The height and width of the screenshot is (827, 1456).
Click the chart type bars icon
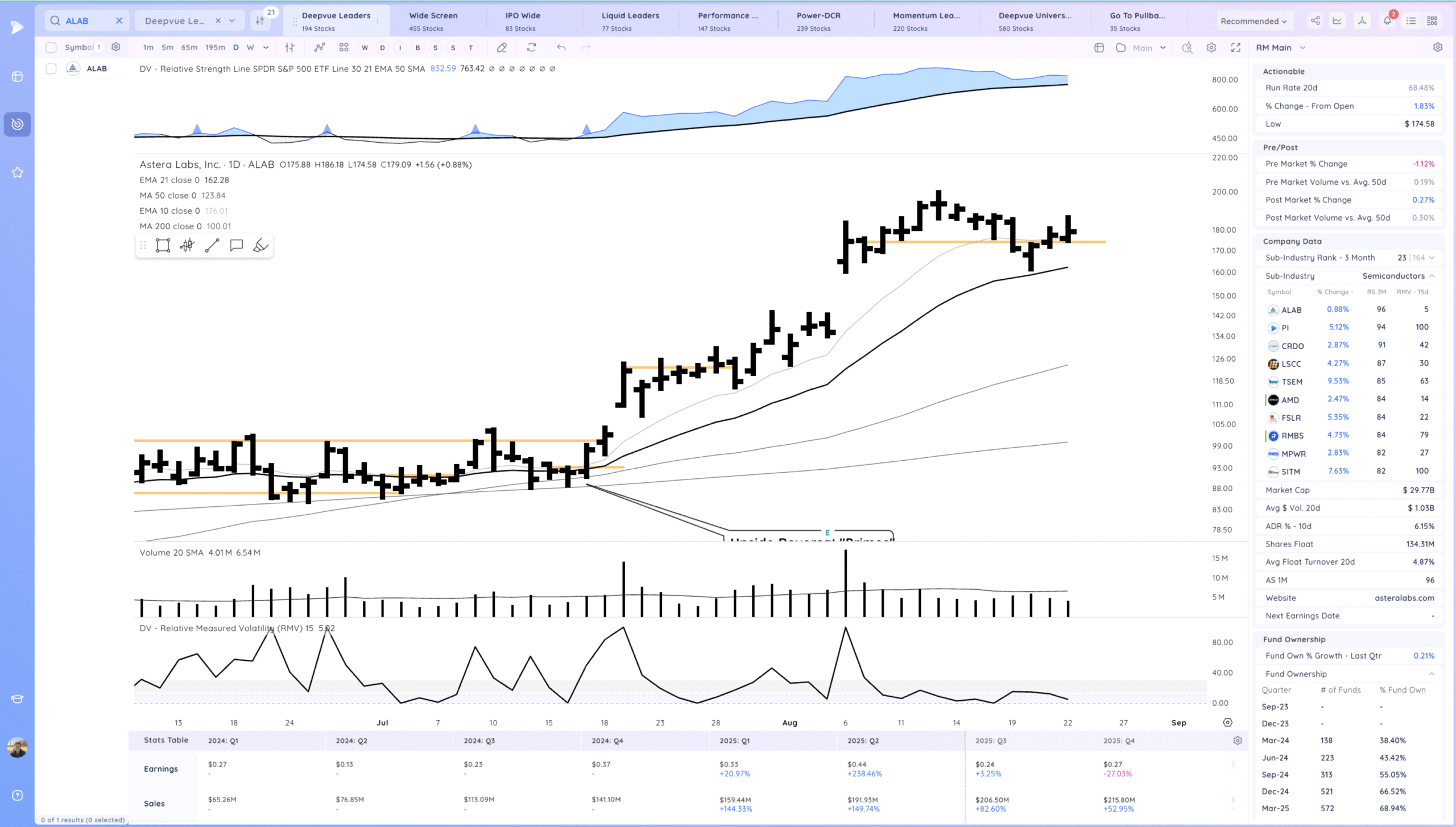[289, 48]
